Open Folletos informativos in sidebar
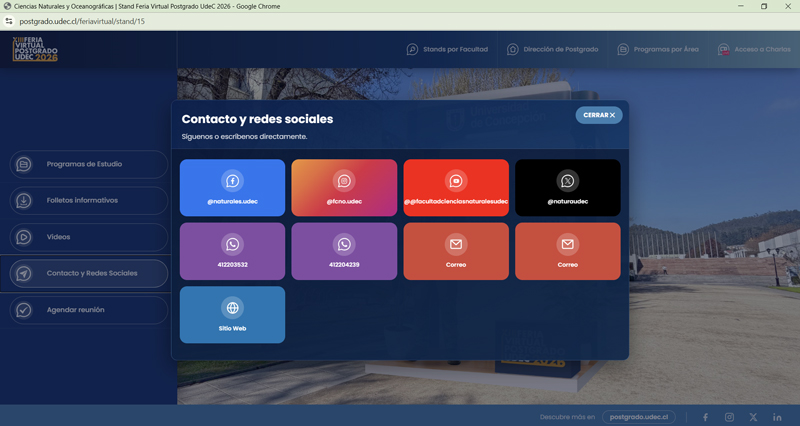Image resolution: width=800 pixels, height=426 pixels. pos(89,201)
